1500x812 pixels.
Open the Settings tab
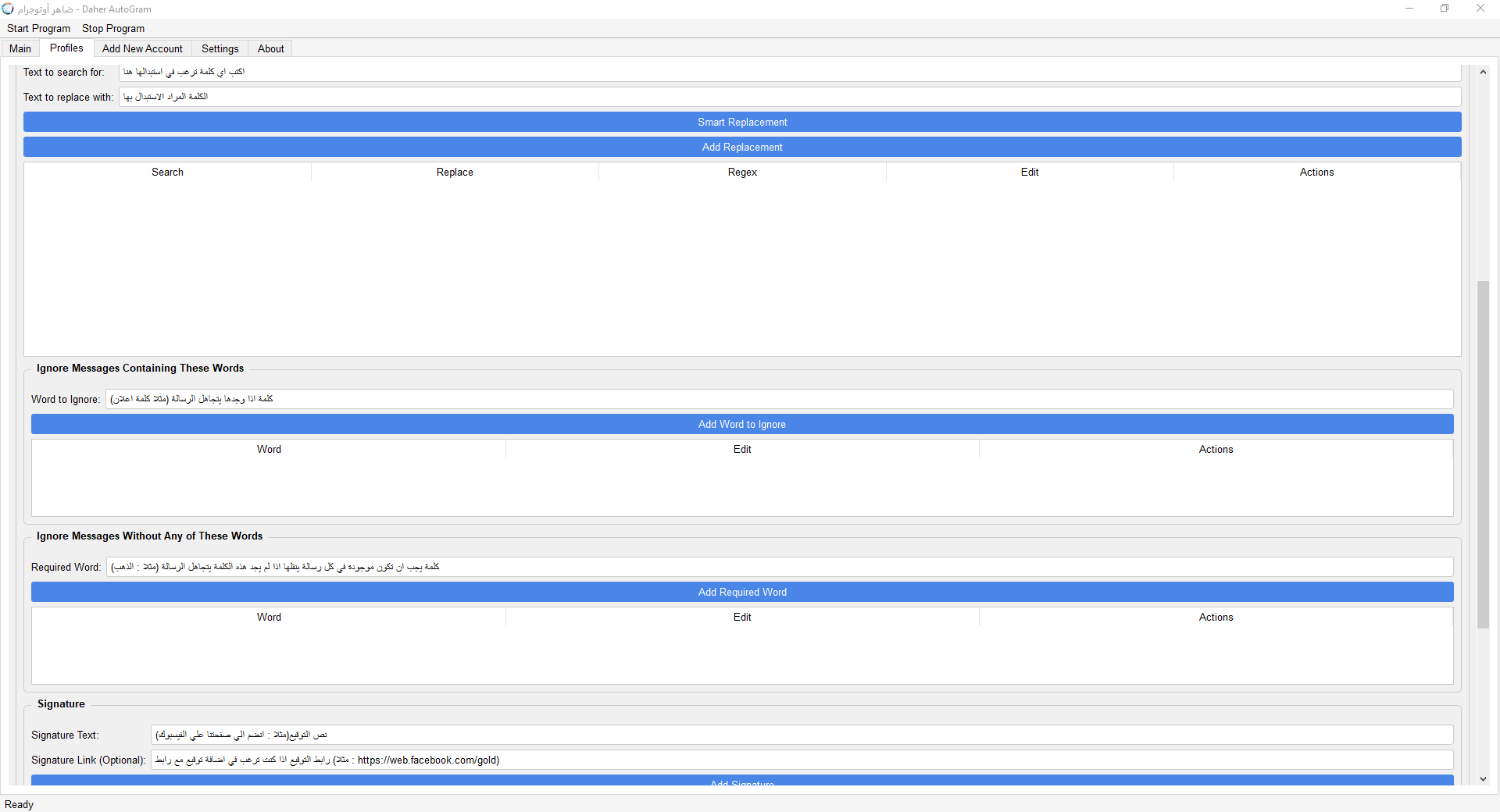pos(220,48)
